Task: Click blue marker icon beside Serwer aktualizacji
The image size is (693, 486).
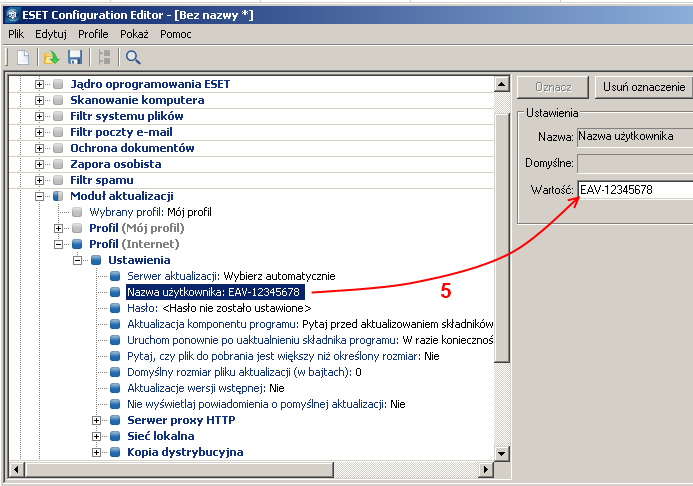Action: 116,276
